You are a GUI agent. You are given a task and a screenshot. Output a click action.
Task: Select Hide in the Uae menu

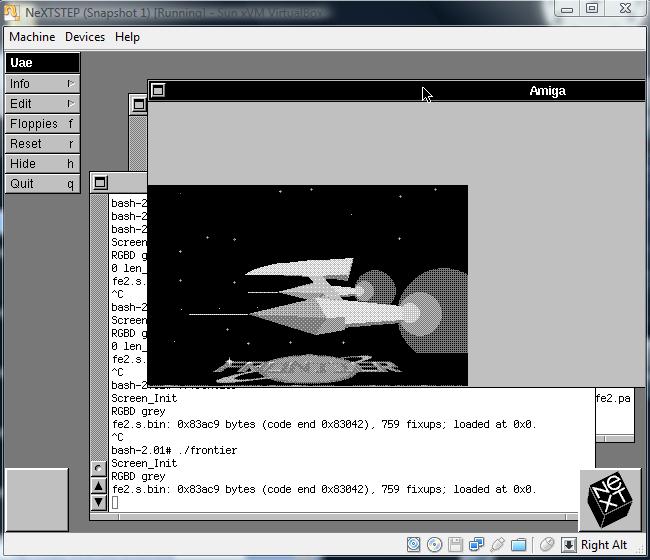(x=42, y=164)
